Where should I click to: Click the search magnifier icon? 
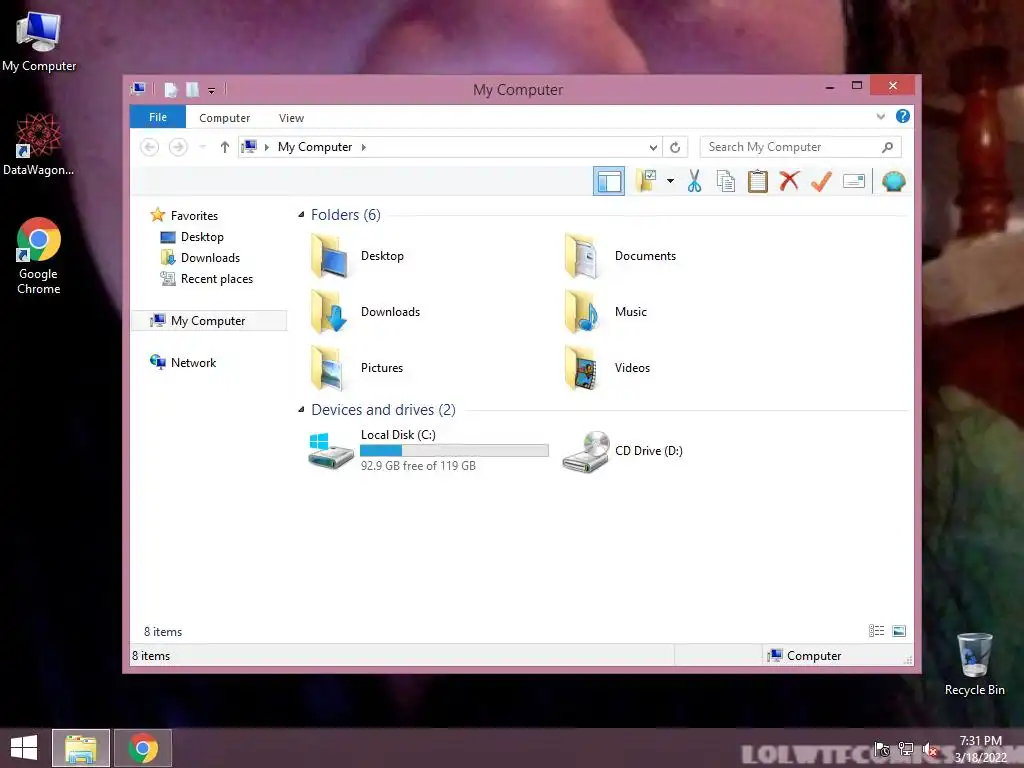887,147
